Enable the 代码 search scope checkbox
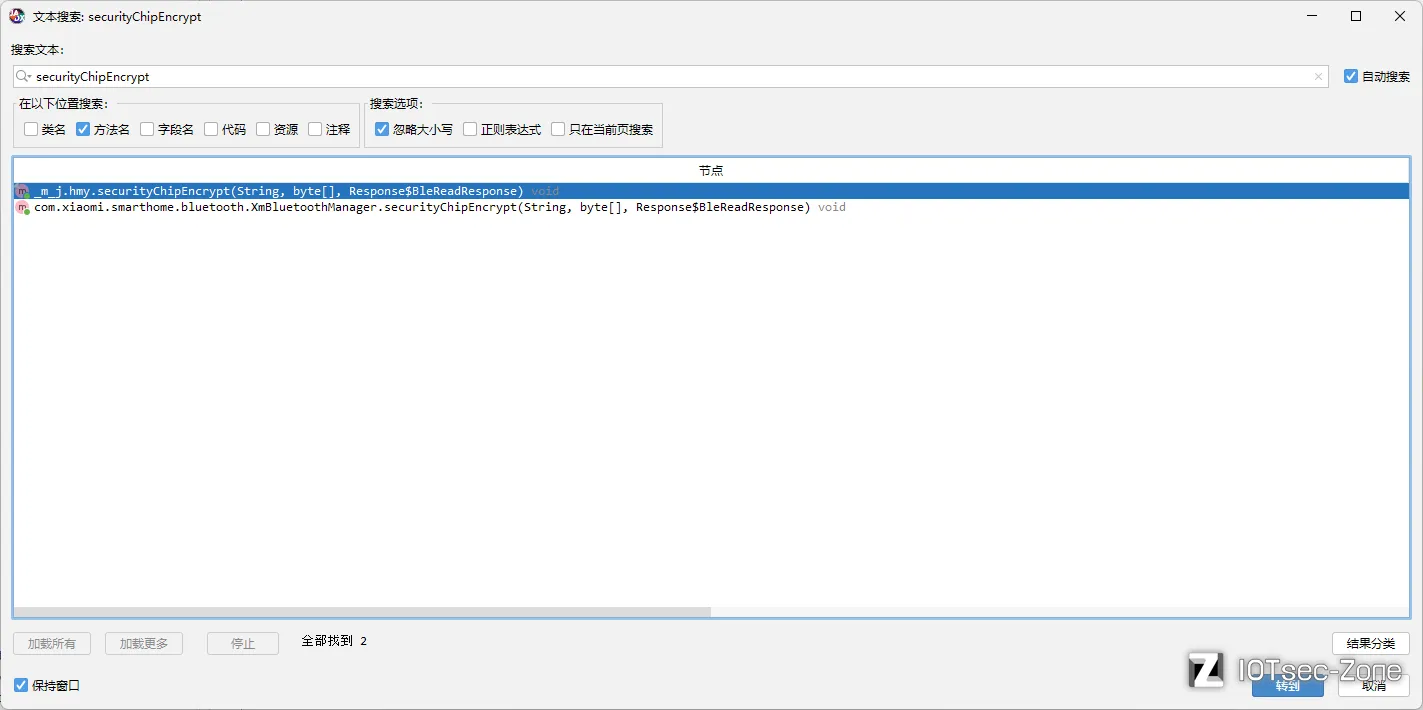The height and width of the screenshot is (710, 1423). (210, 128)
